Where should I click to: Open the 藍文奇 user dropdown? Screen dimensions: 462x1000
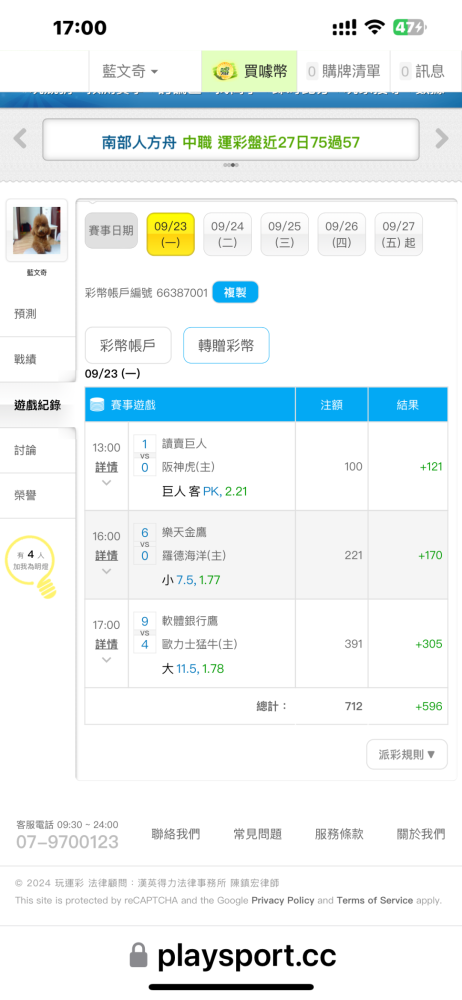click(x=130, y=71)
